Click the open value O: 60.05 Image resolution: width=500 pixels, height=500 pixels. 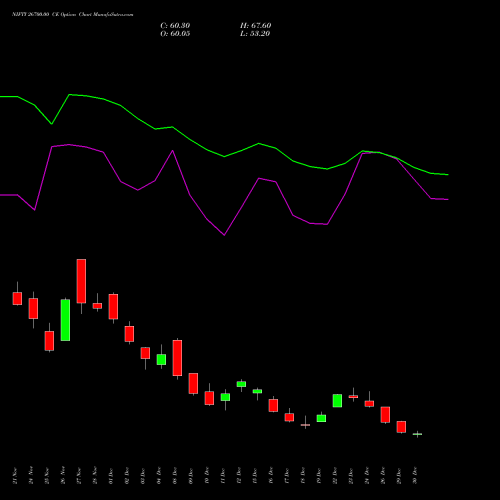[x=175, y=34]
